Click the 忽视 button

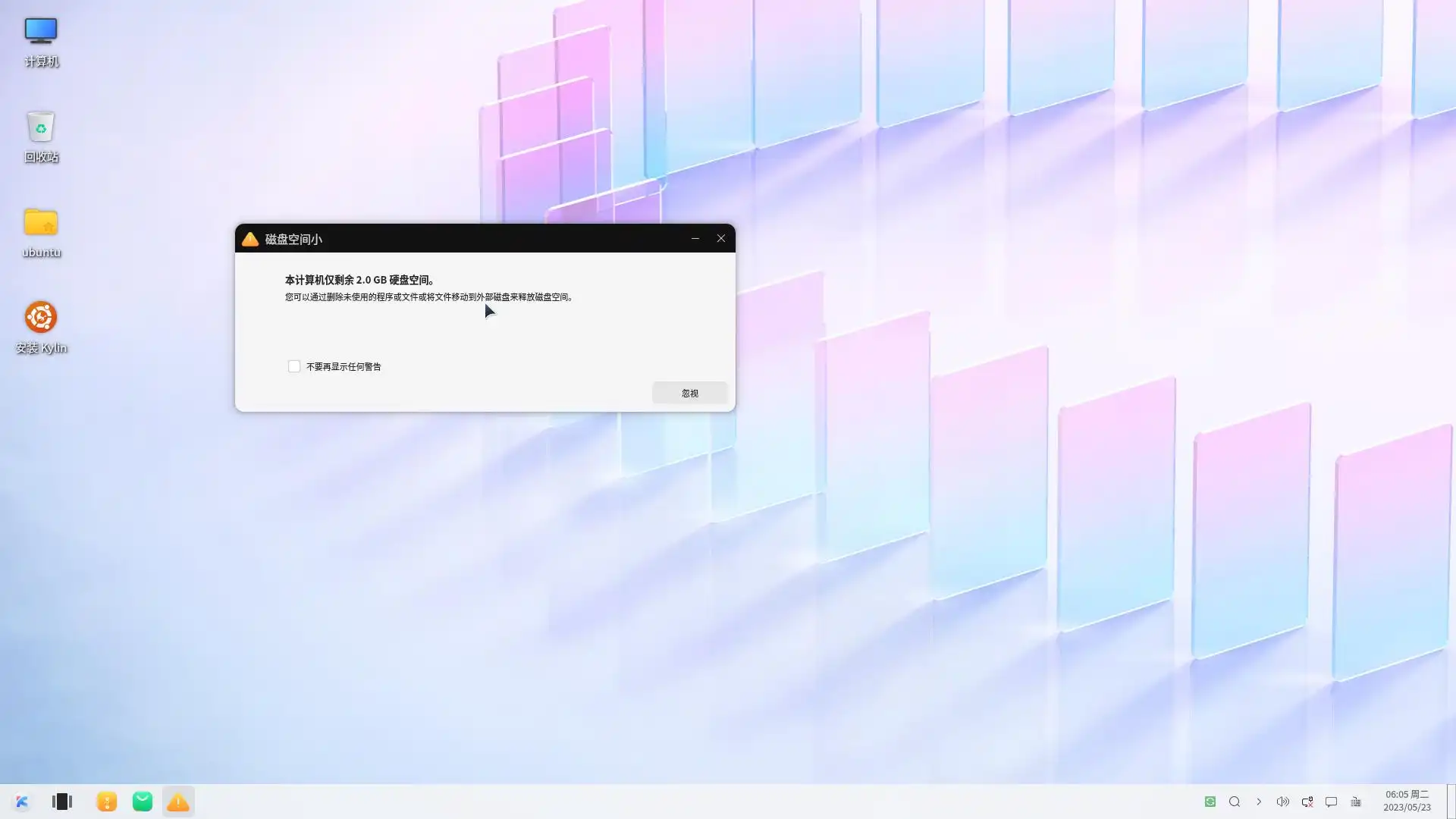point(689,393)
